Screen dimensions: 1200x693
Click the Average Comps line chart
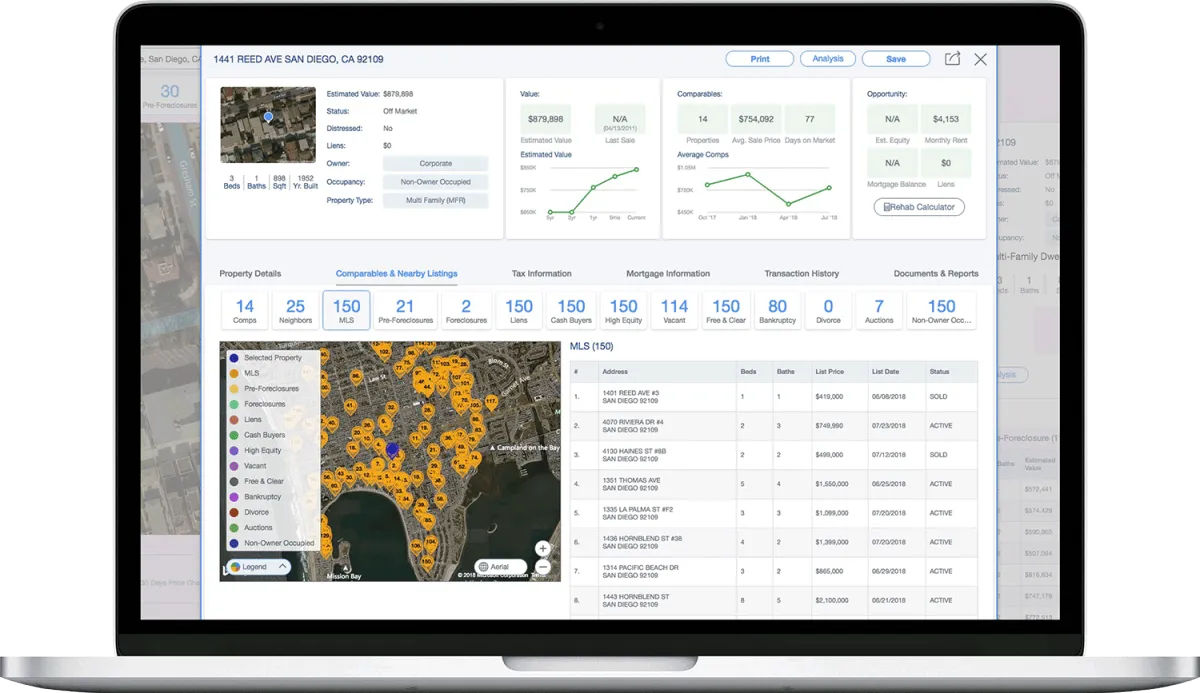tap(755, 190)
